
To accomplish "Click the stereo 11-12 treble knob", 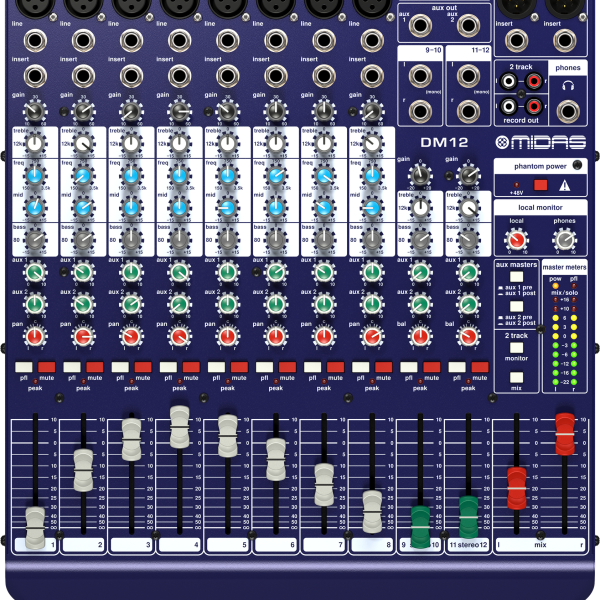I will (x=468, y=208).
